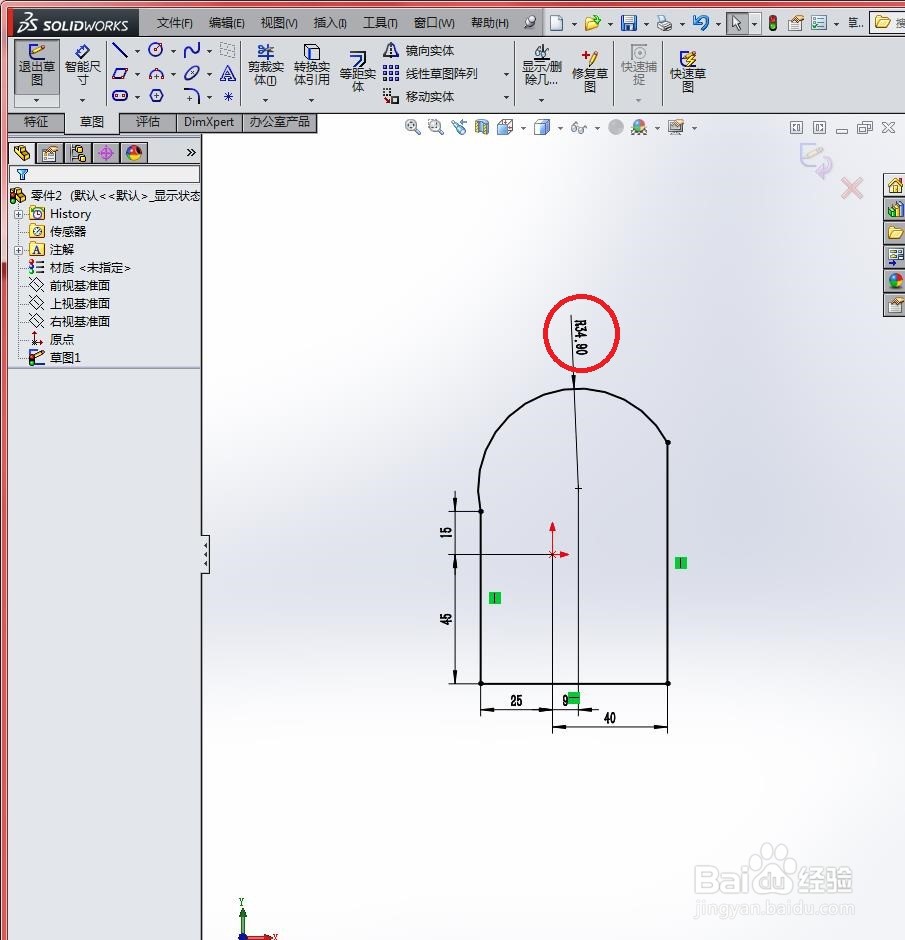
Task: Open the Circle tool dropdown arrow
Action: (173, 52)
